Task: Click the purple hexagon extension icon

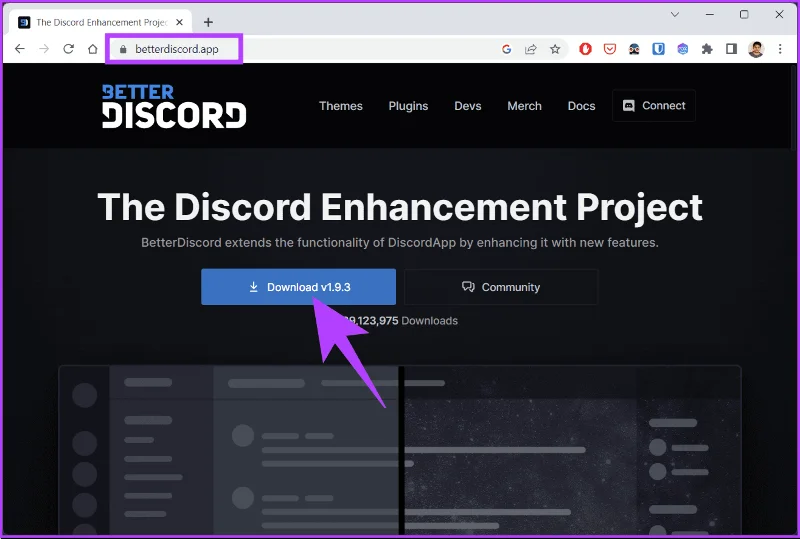Action: pos(683,49)
